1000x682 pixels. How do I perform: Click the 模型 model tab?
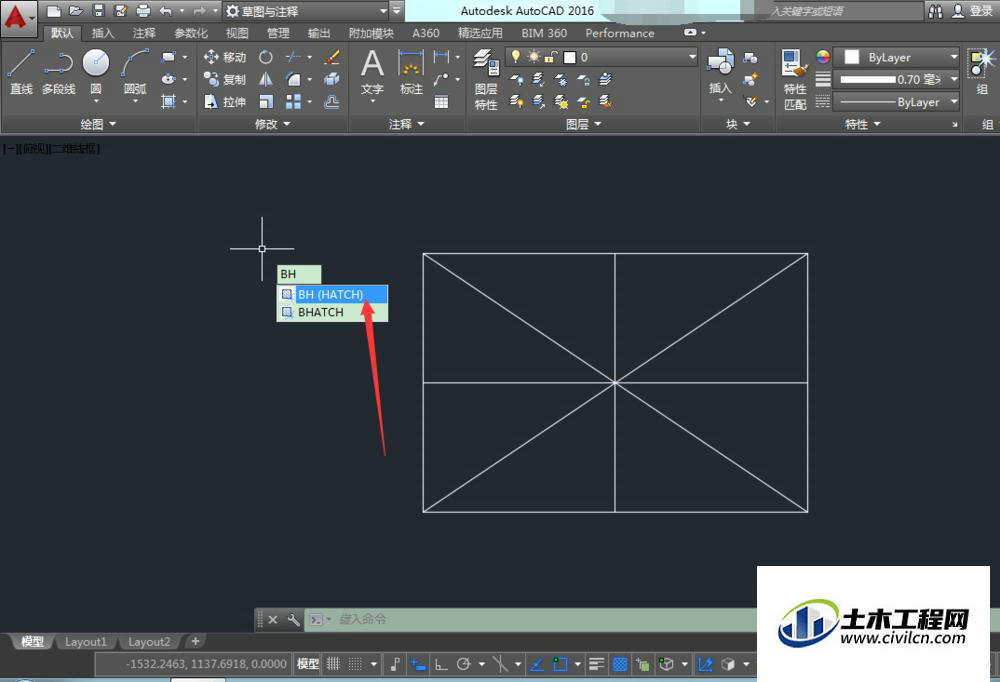tap(32, 642)
